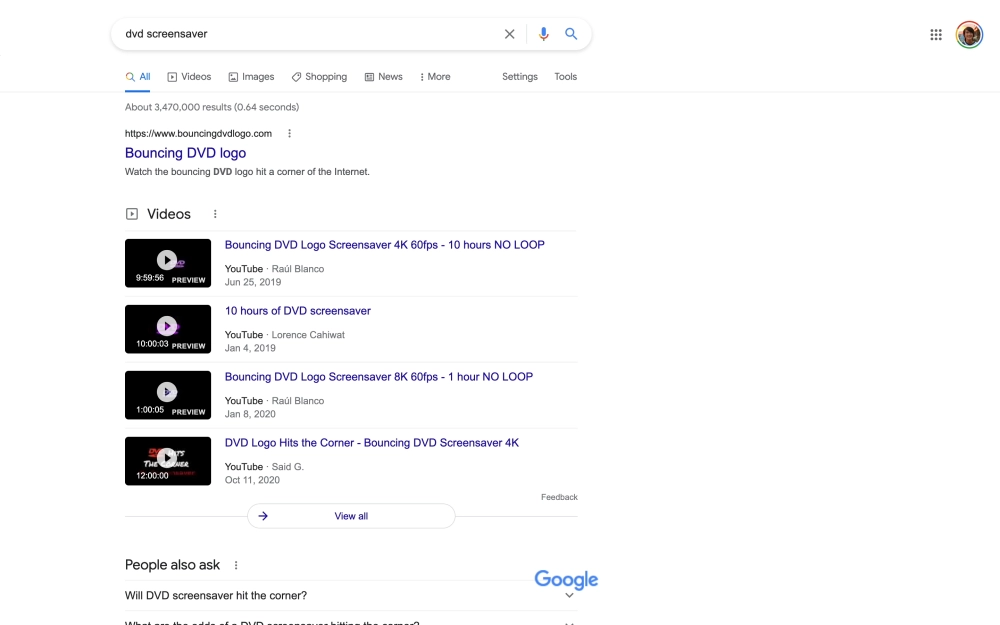Click the 'Oct 11, 2020' date text
The image size is (1000, 625).
252,480
